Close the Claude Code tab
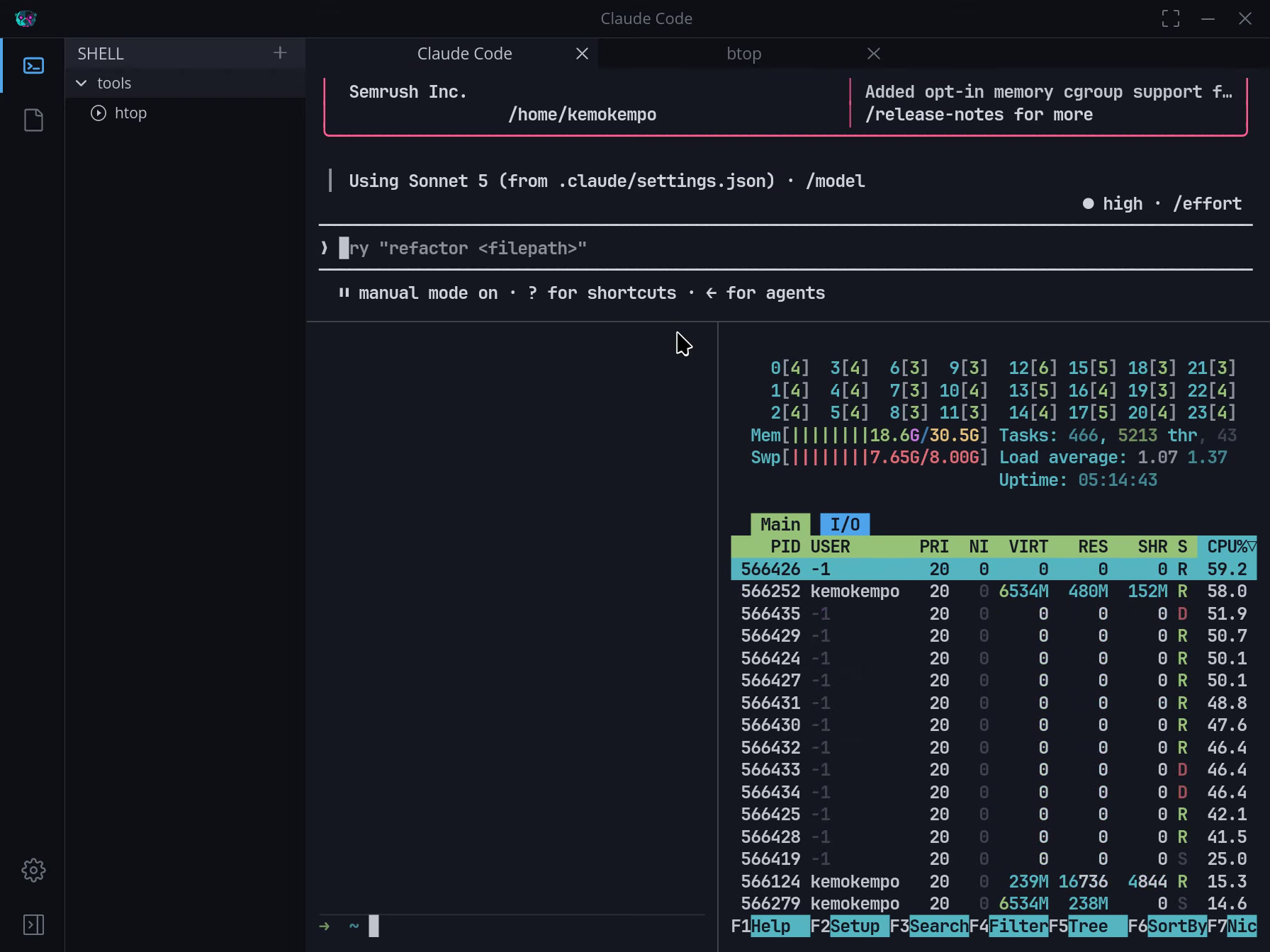The height and width of the screenshot is (952, 1270). pos(582,54)
